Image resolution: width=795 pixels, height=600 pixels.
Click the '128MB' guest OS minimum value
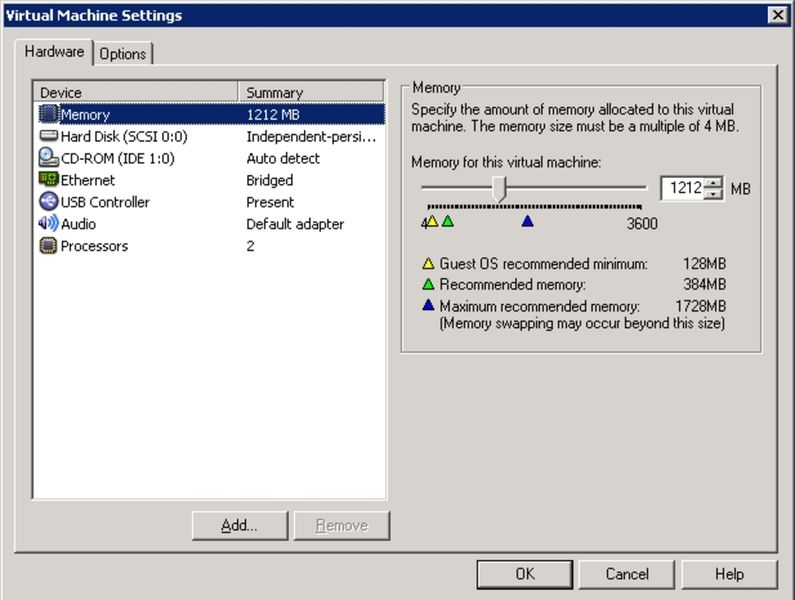pyautogui.click(x=704, y=263)
